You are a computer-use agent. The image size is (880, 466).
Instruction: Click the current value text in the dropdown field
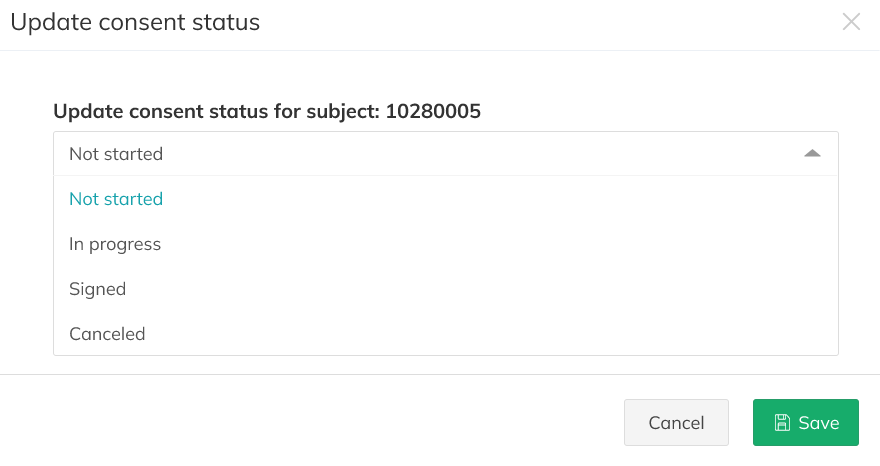click(x=116, y=154)
